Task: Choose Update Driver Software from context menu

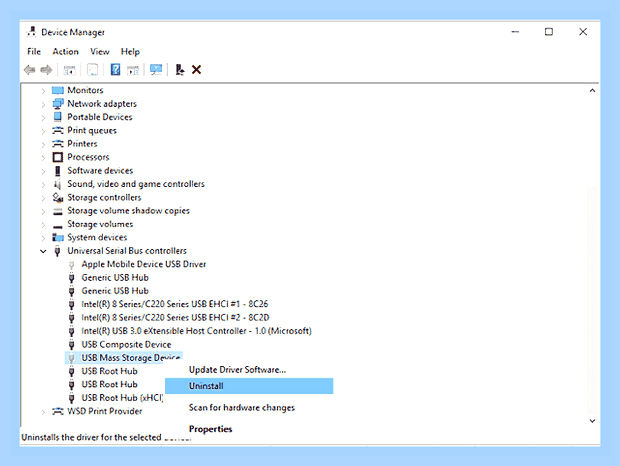Action: (x=237, y=370)
